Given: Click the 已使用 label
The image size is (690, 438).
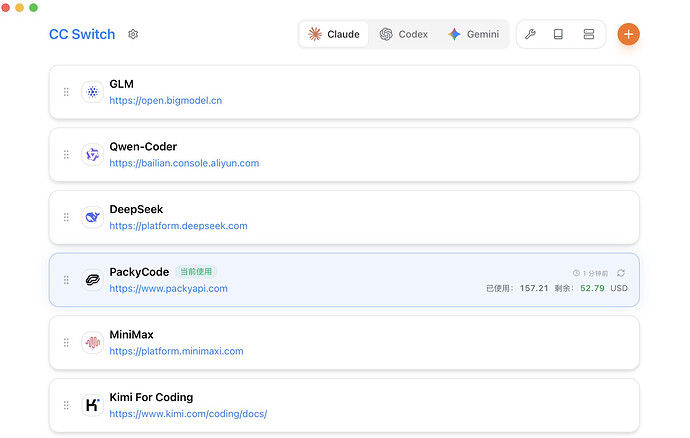Looking at the screenshot, I should click(499, 288).
